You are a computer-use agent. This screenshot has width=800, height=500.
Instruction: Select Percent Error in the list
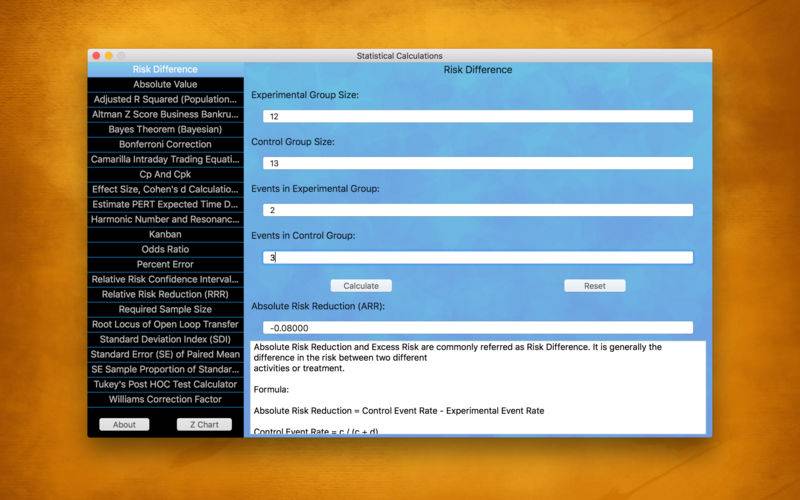click(x=165, y=264)
